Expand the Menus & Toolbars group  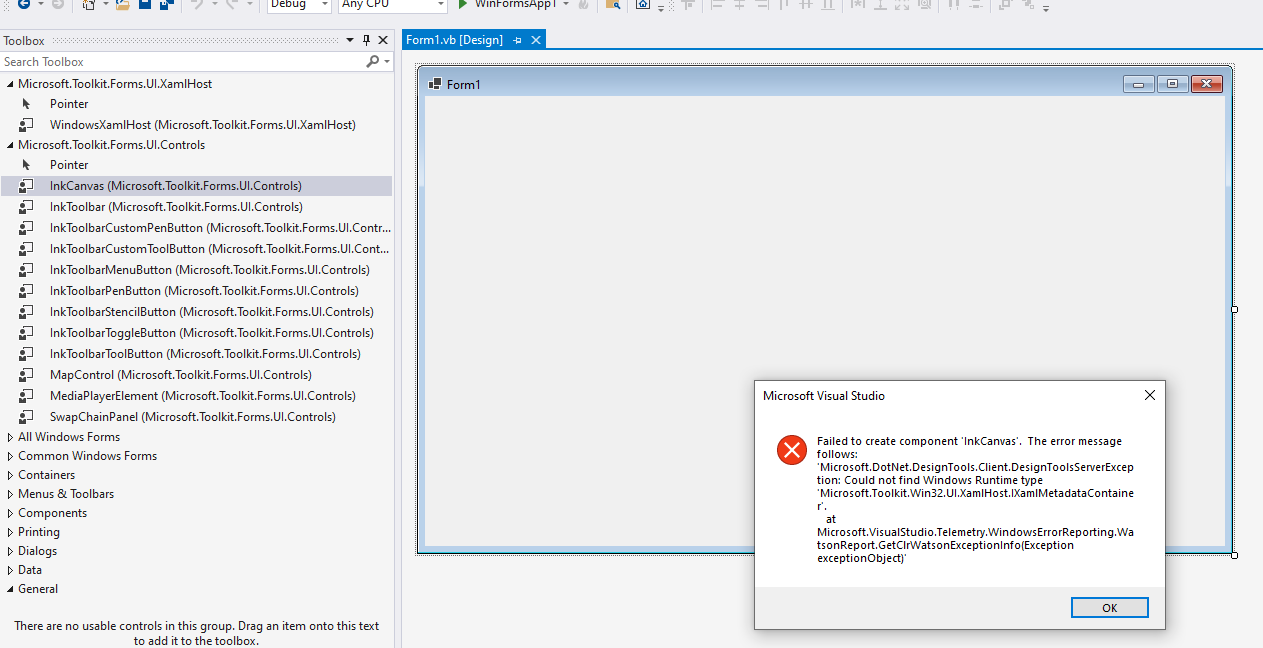[x=10, y=494]
